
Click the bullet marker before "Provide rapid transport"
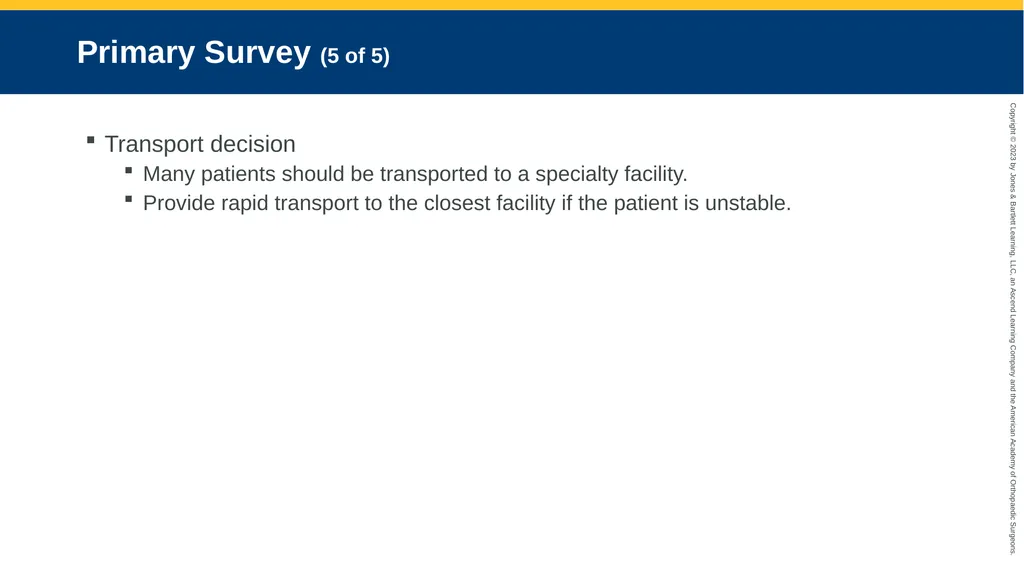[129, 199]
